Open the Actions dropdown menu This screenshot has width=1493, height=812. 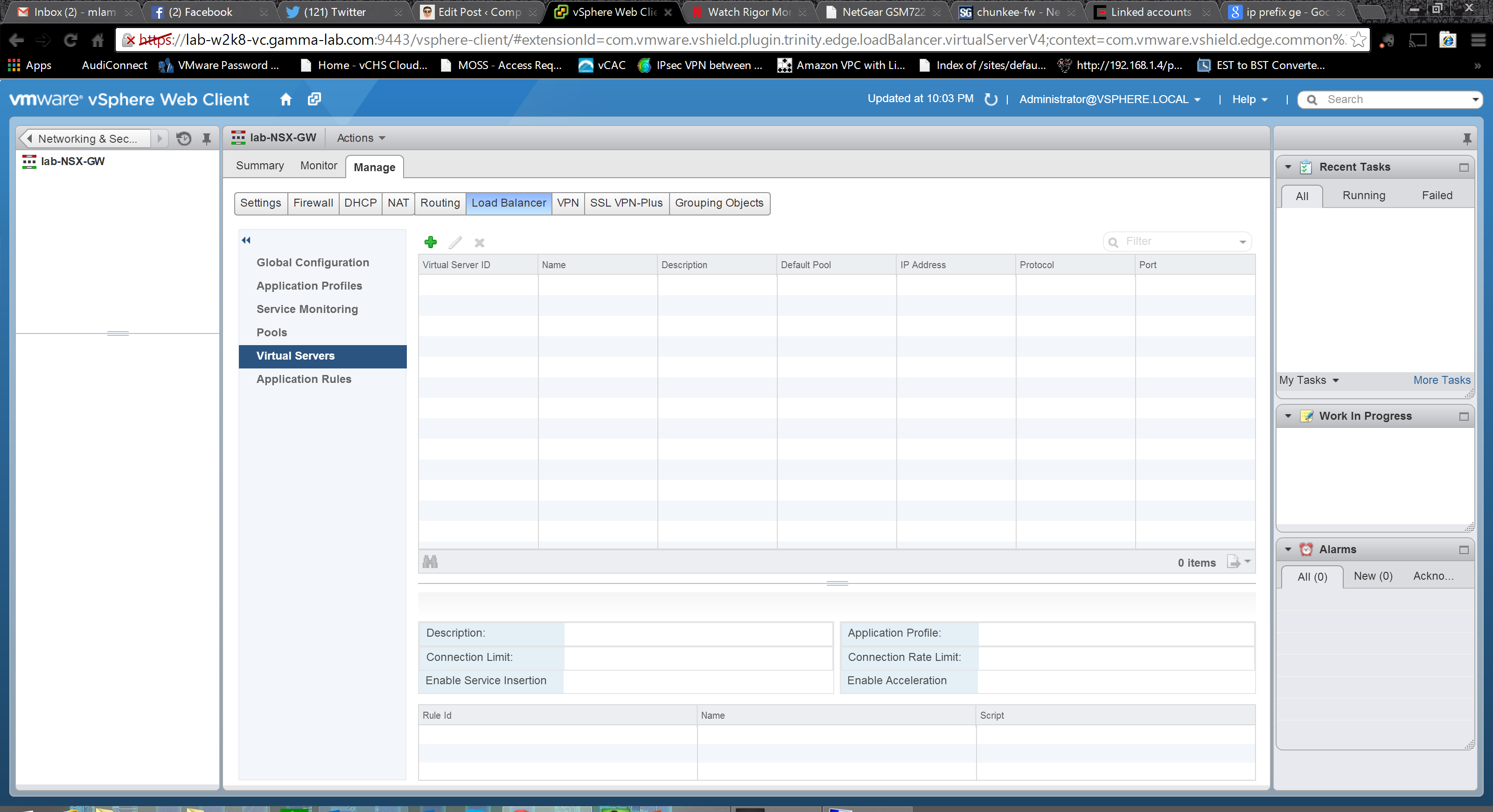(x=361, y=138)
